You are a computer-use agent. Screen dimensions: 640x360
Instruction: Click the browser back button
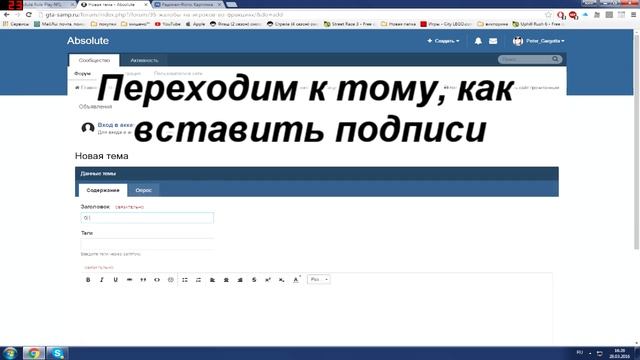click(7, 15)
